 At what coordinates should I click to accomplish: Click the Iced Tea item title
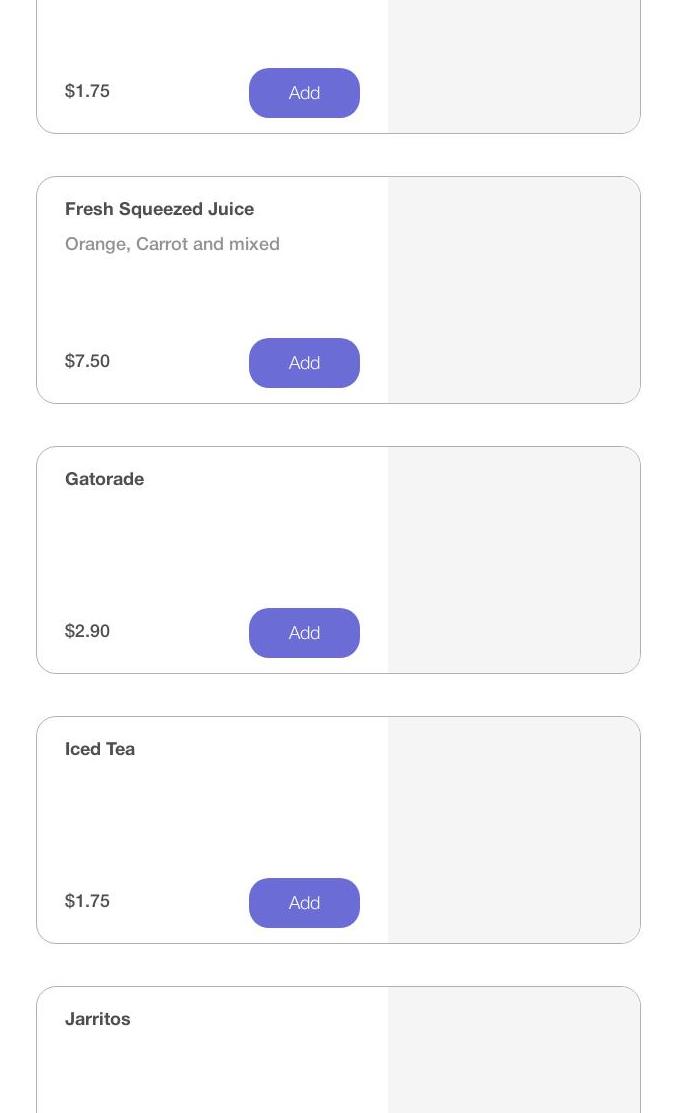(x=100, y=749)
